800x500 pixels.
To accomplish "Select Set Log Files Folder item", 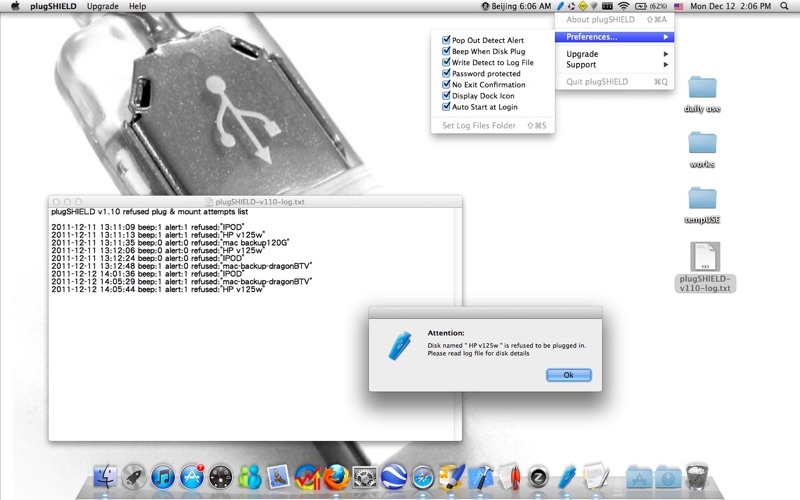I will pyautogui.click(x=493, y=125).
